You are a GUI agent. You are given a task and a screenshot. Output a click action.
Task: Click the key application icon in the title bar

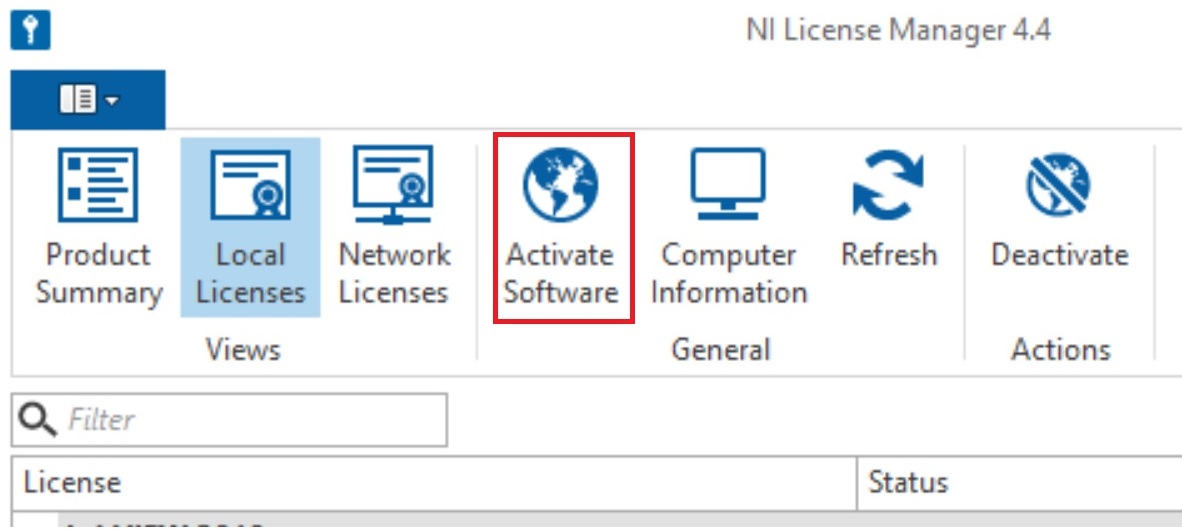tap(30, 30)
